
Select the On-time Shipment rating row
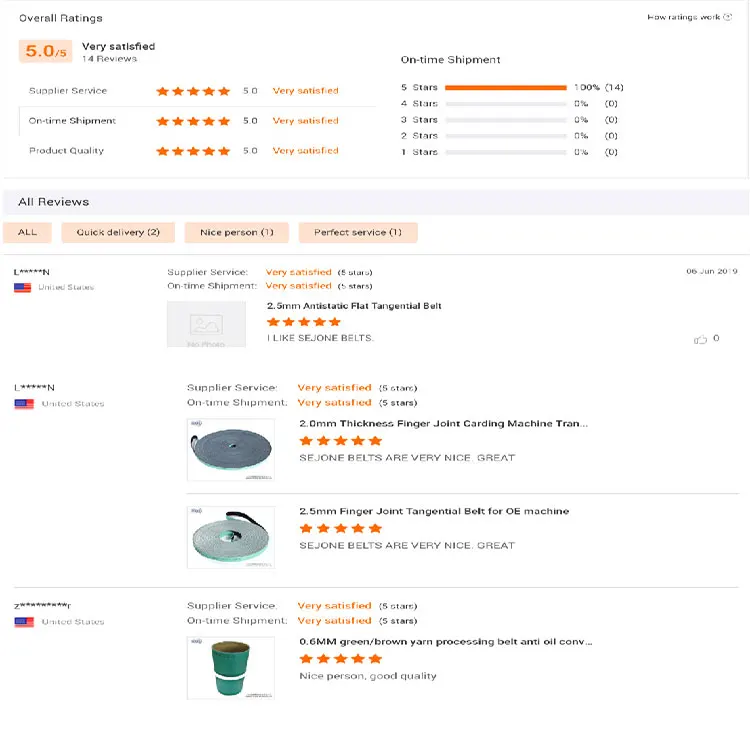(x=72, y=121)
